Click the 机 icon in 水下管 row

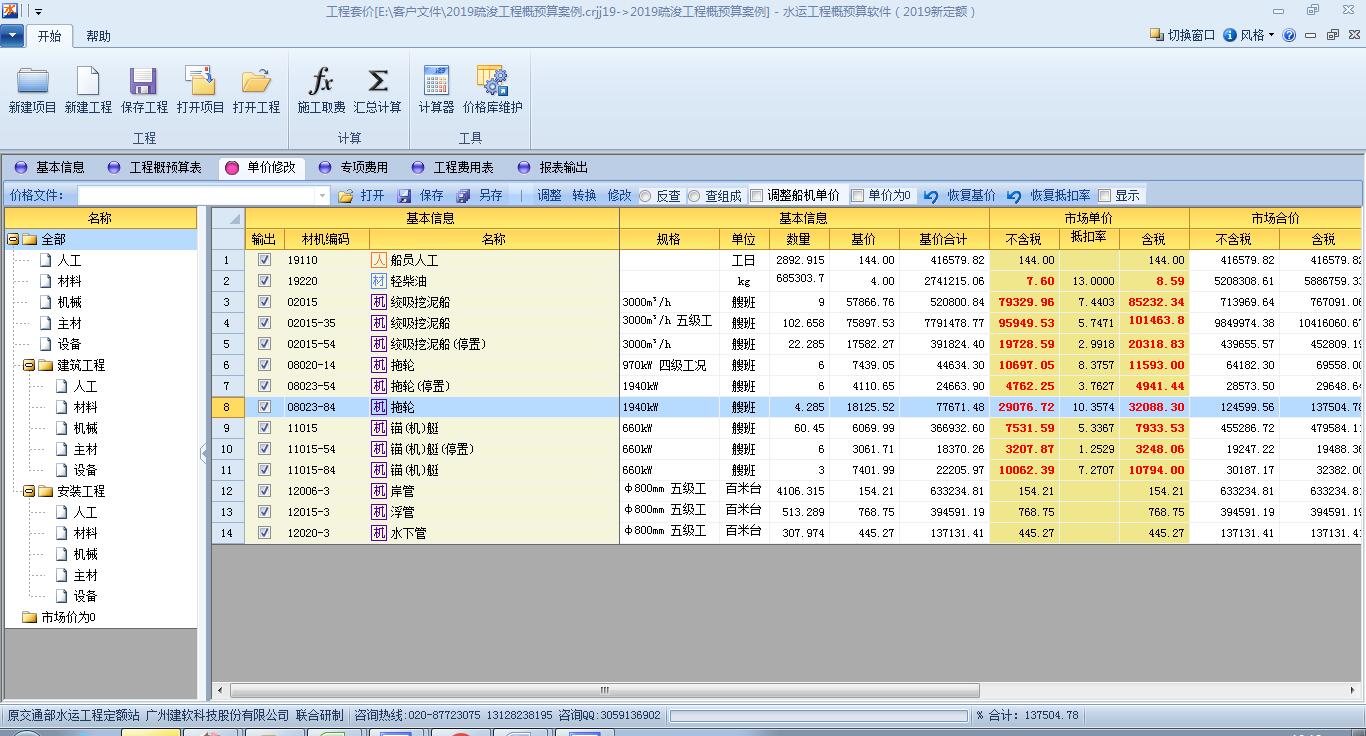point(379,533)
